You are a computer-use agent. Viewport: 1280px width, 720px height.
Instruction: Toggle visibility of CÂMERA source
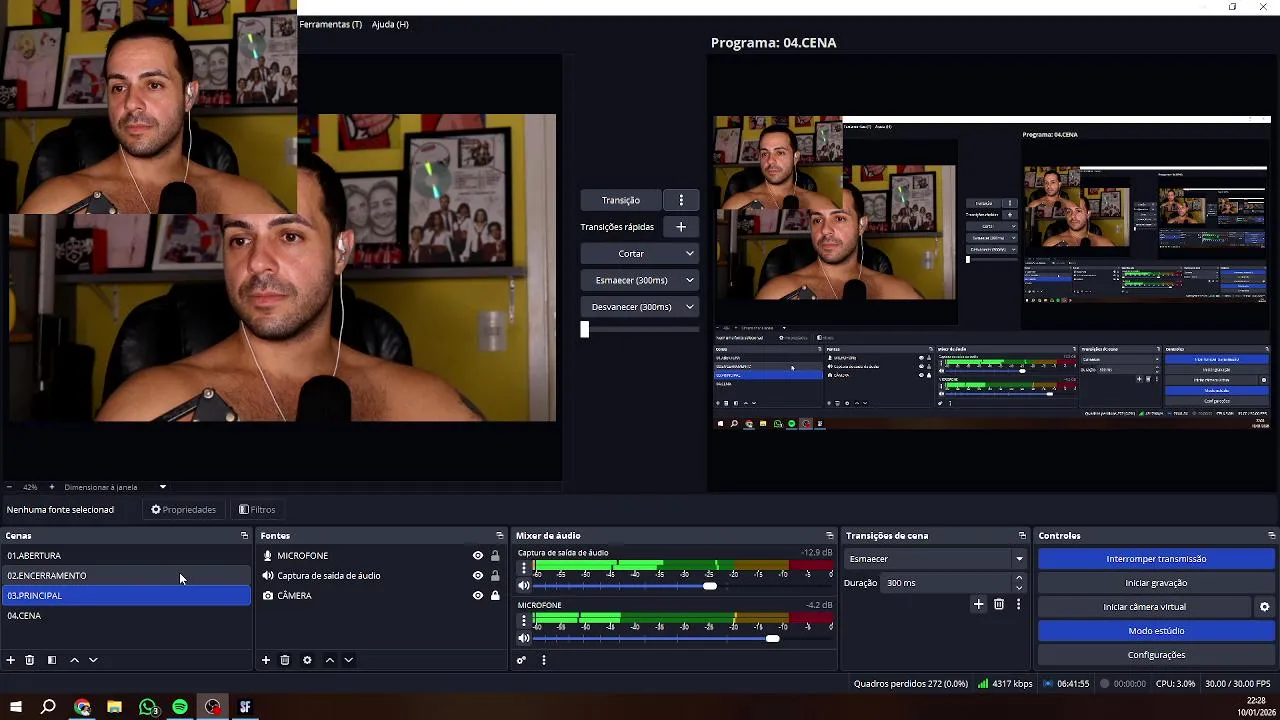point(478,596)
